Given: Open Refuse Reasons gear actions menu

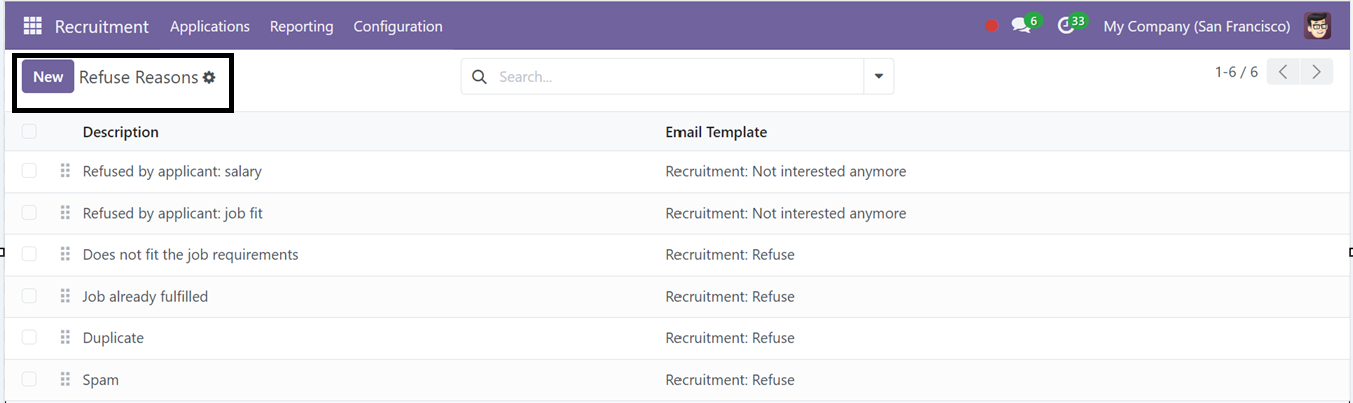Looking at the screenshot, I should coord(209,77).
